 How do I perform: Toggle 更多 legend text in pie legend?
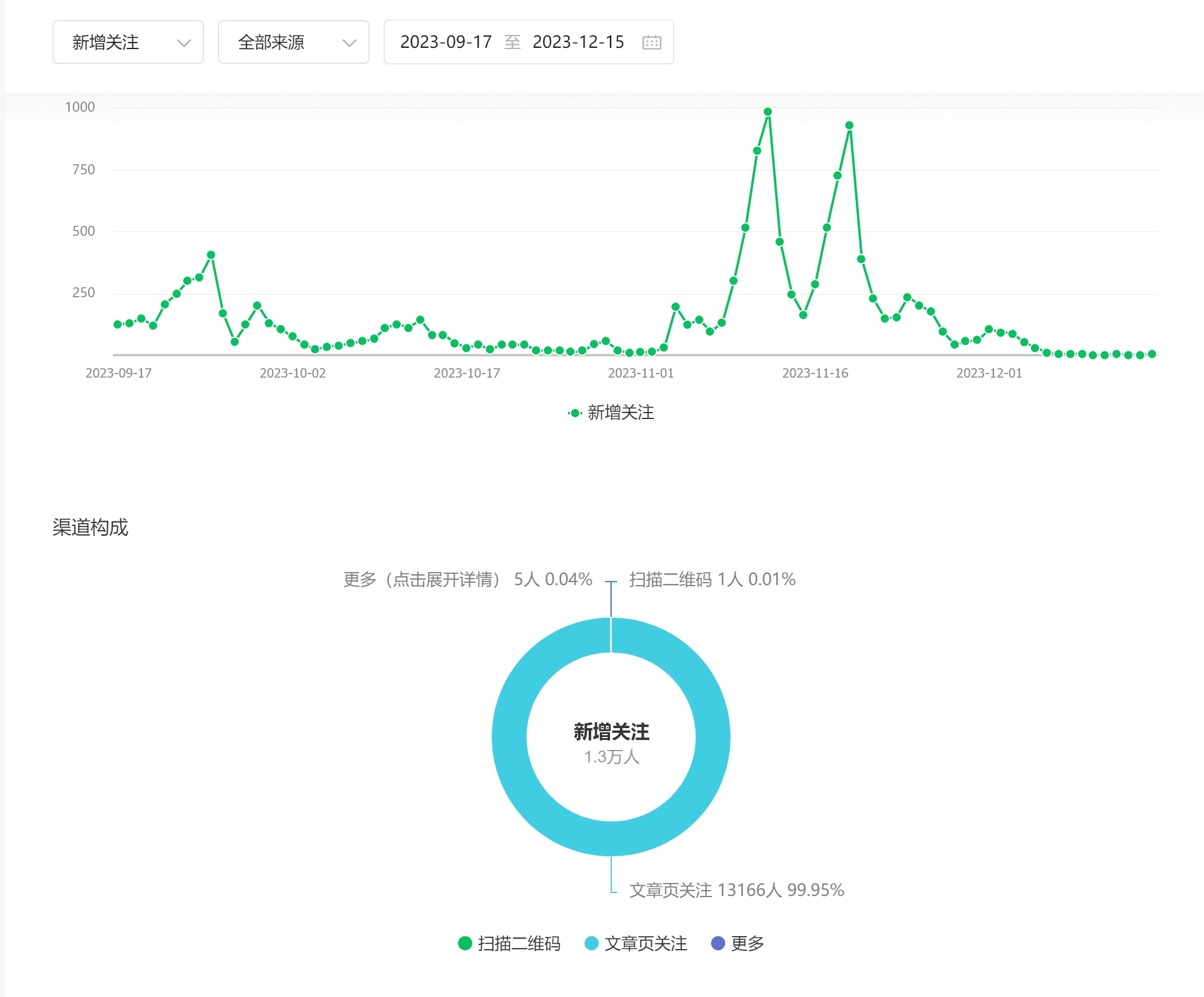(747, 943)
